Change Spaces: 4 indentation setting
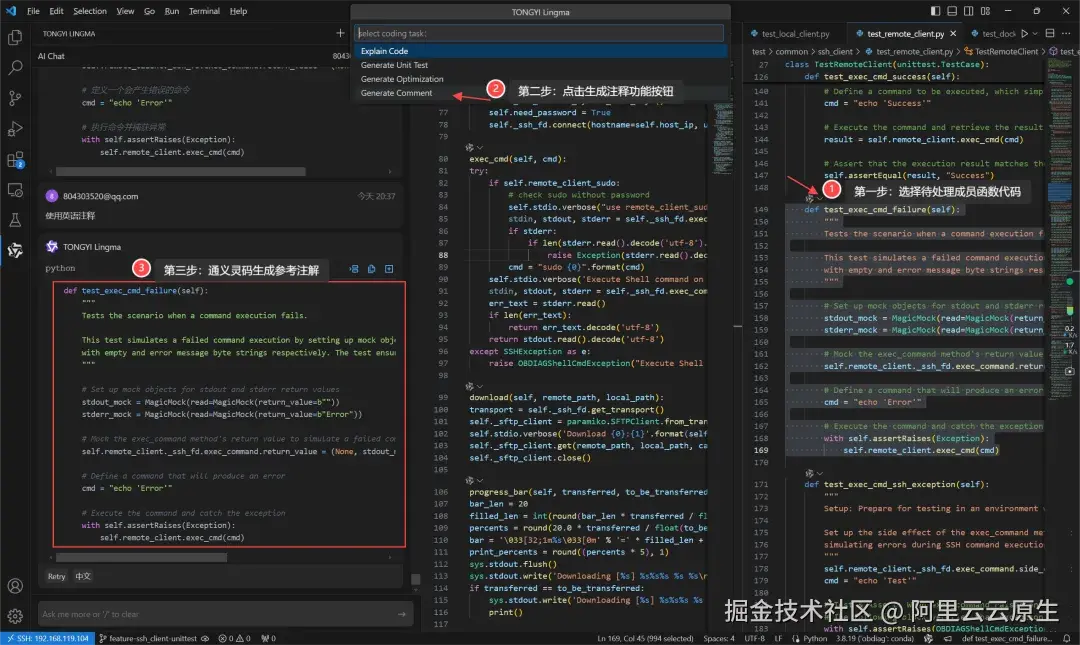The width and height of the screenshot is (1080, 645). (x=719, y=639)
